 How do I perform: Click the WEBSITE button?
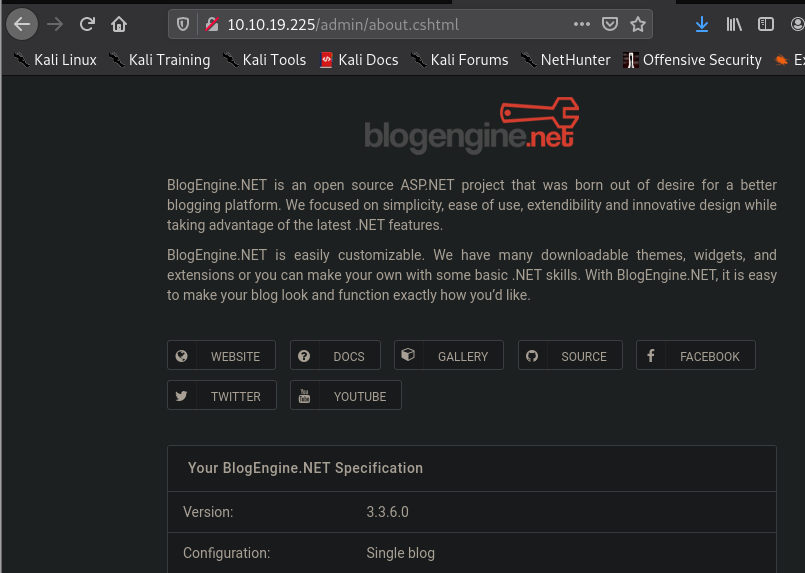(x=221, y=355)
